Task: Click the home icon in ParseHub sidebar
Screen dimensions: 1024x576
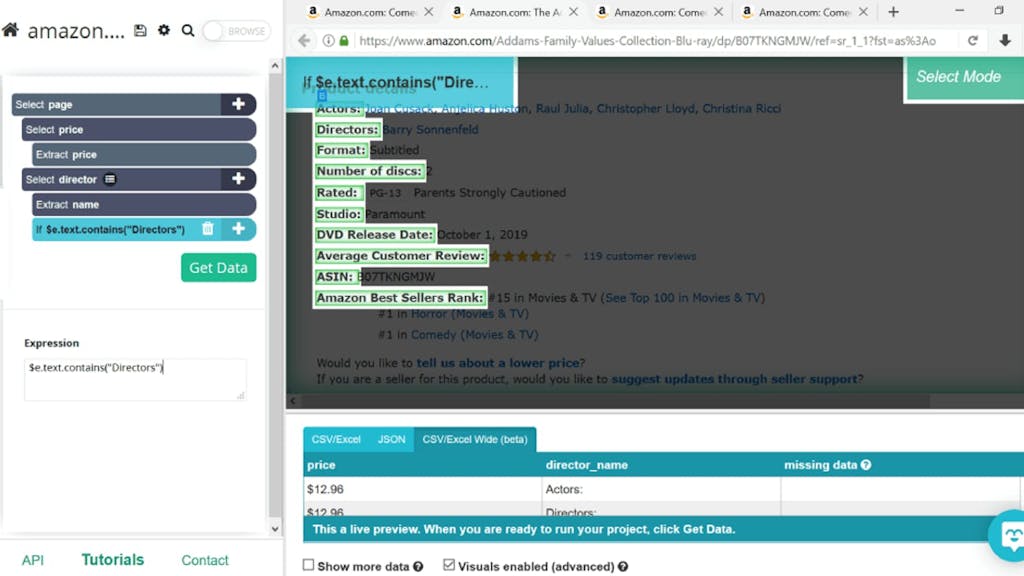Action: coord(10,30)
